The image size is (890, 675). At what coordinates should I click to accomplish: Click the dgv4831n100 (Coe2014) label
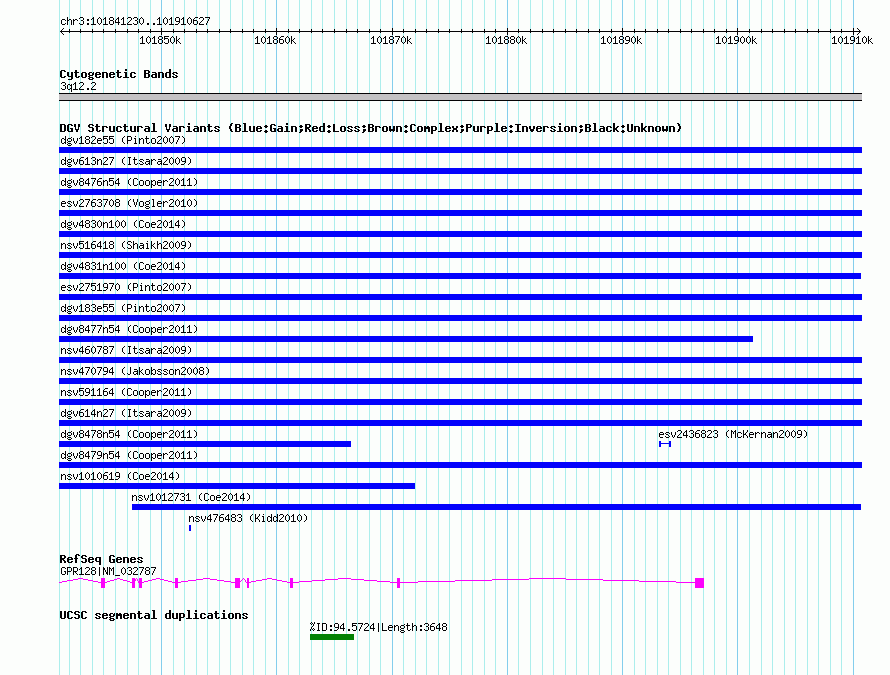pos(123,266)
